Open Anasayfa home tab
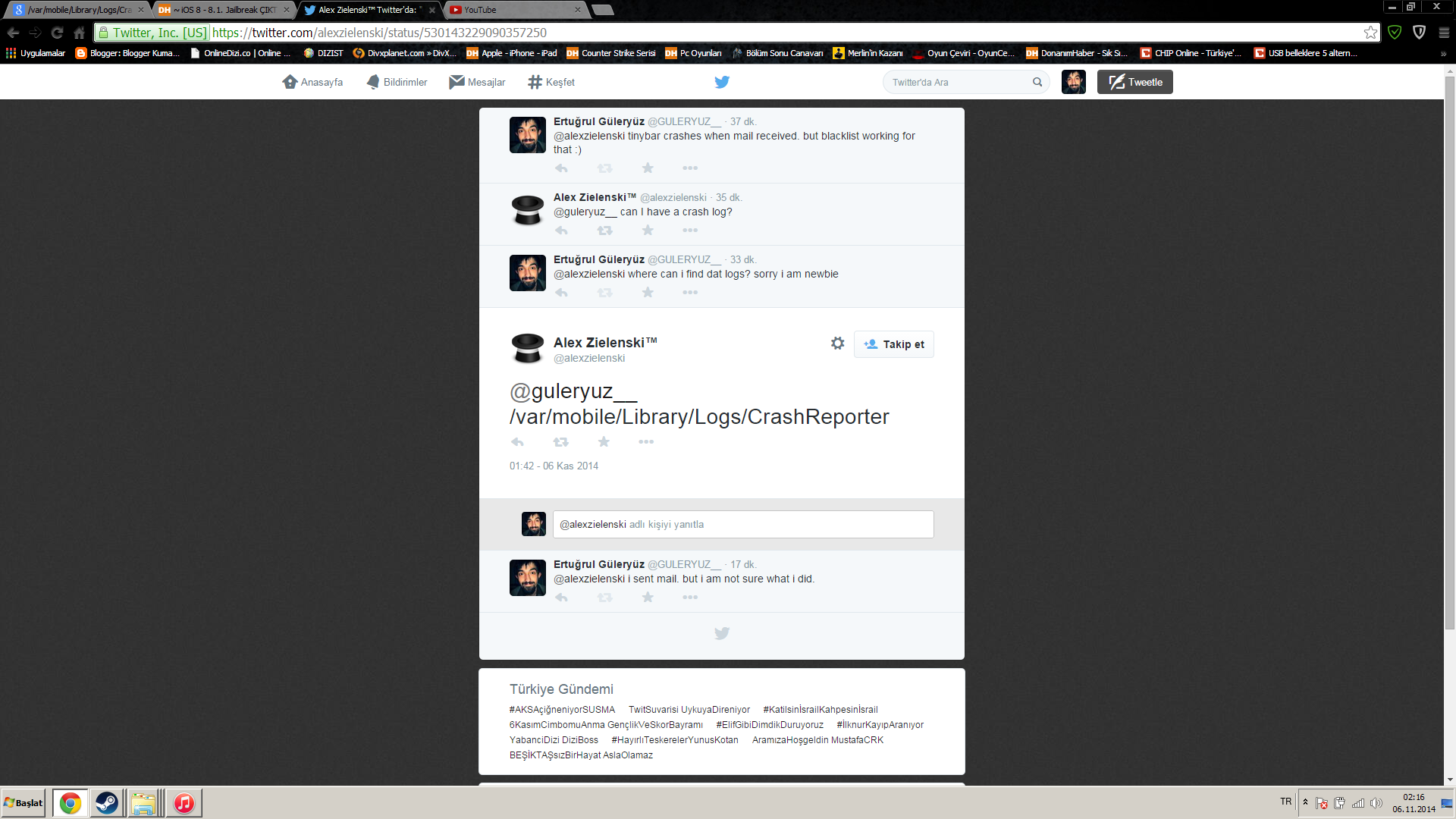The height and width of the screenshot is (819, 1456). click(x=312, y=82)
